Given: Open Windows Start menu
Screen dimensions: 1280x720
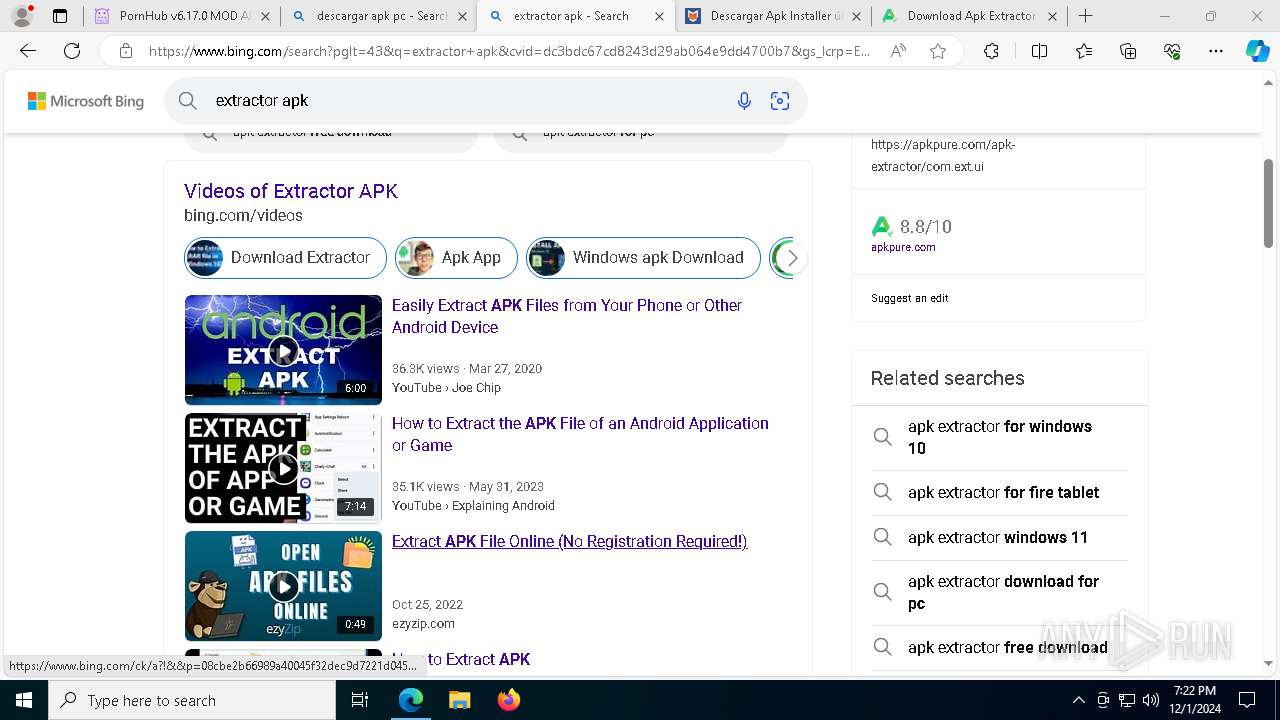Looking at the screenshot, I should coord(23,700).
